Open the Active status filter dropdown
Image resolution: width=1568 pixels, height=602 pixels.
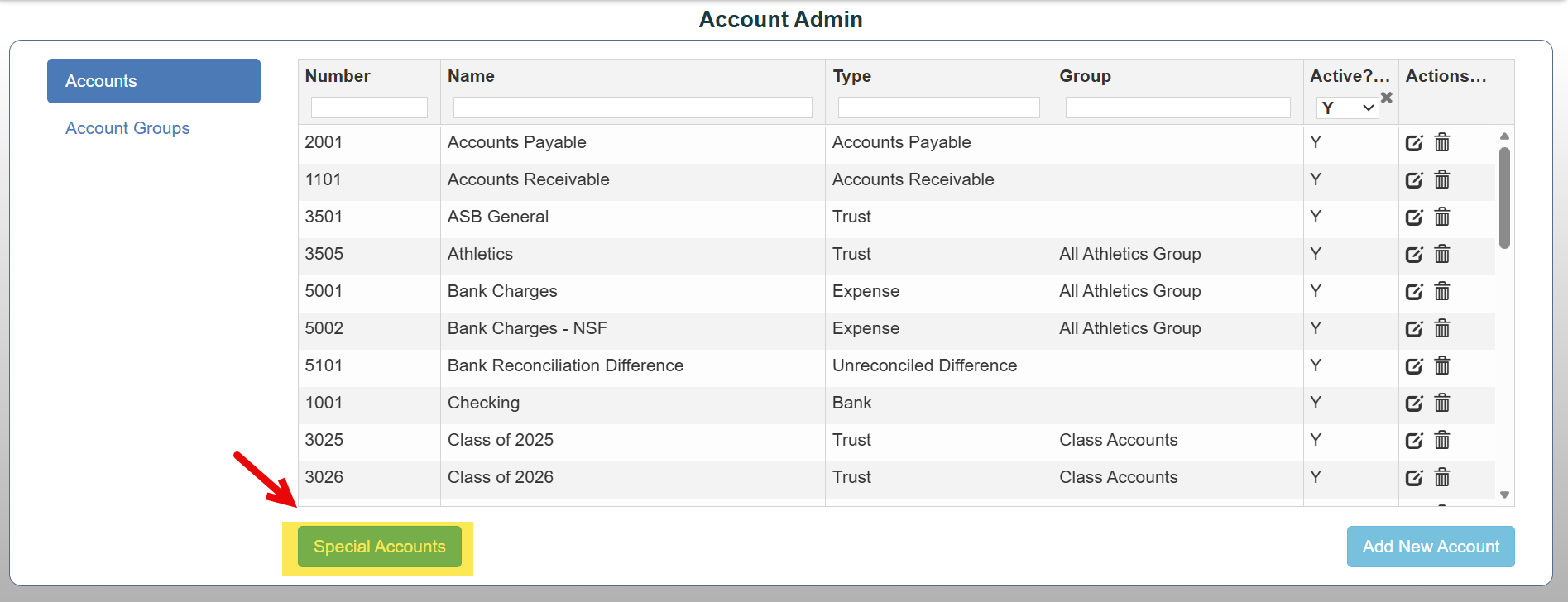(1347, 107)
